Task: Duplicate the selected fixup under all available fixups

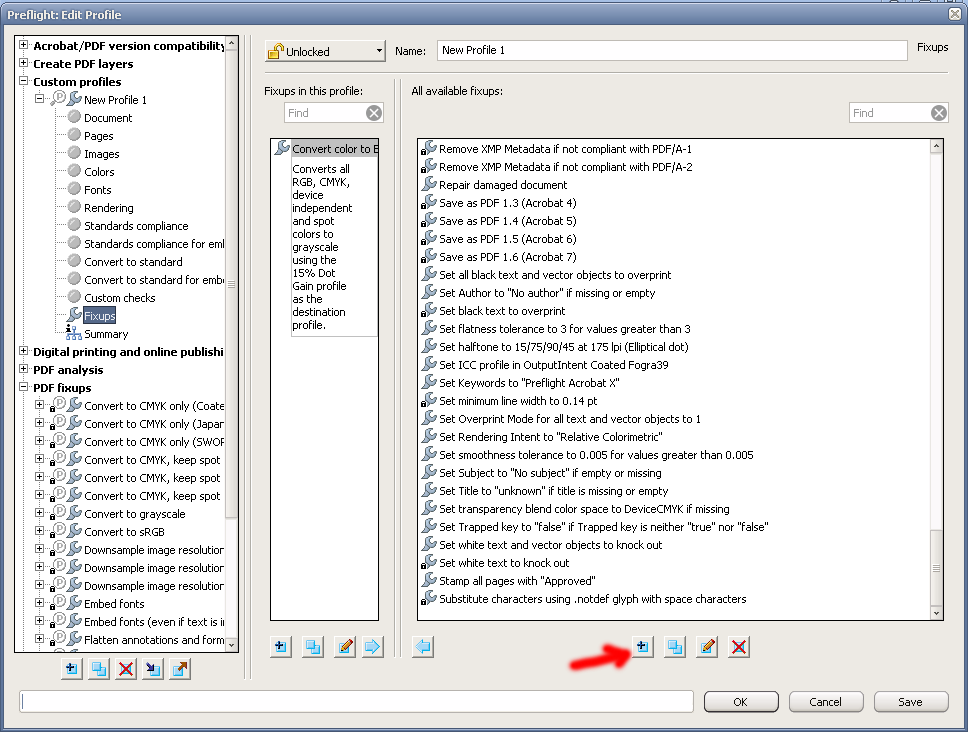Action: coord(675,647)
